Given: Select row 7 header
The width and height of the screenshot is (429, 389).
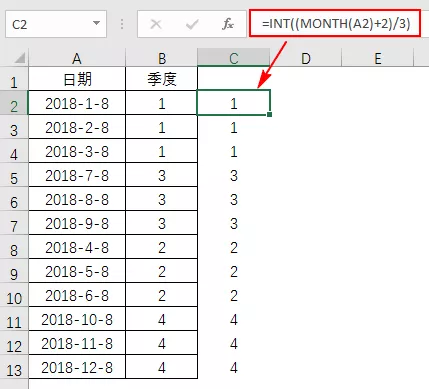Looking at the screenshot, I should (x=14, y=223).
